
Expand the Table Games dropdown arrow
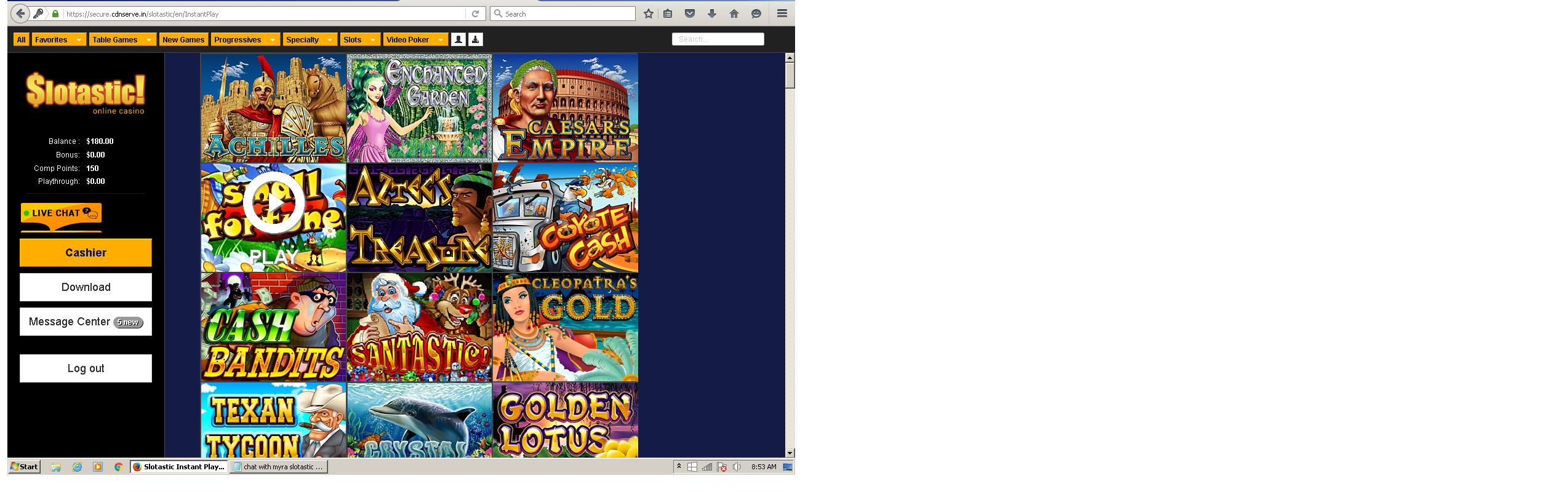[x=148, y=40]
